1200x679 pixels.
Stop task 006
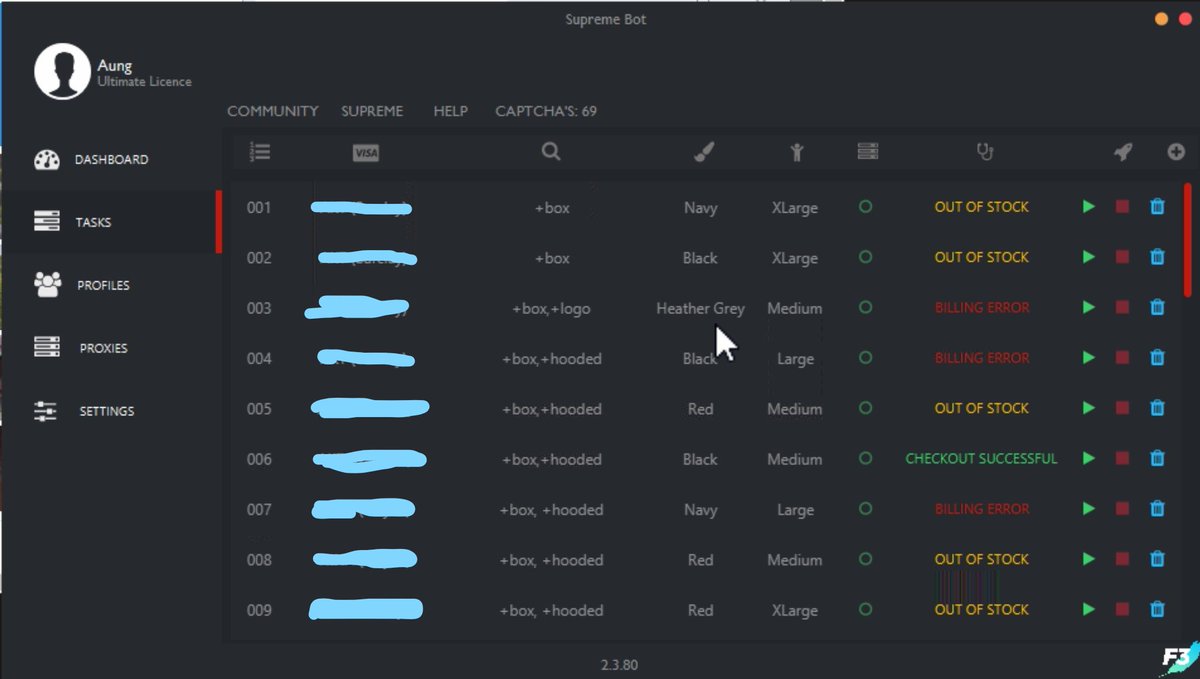[x=1122, y=458]
